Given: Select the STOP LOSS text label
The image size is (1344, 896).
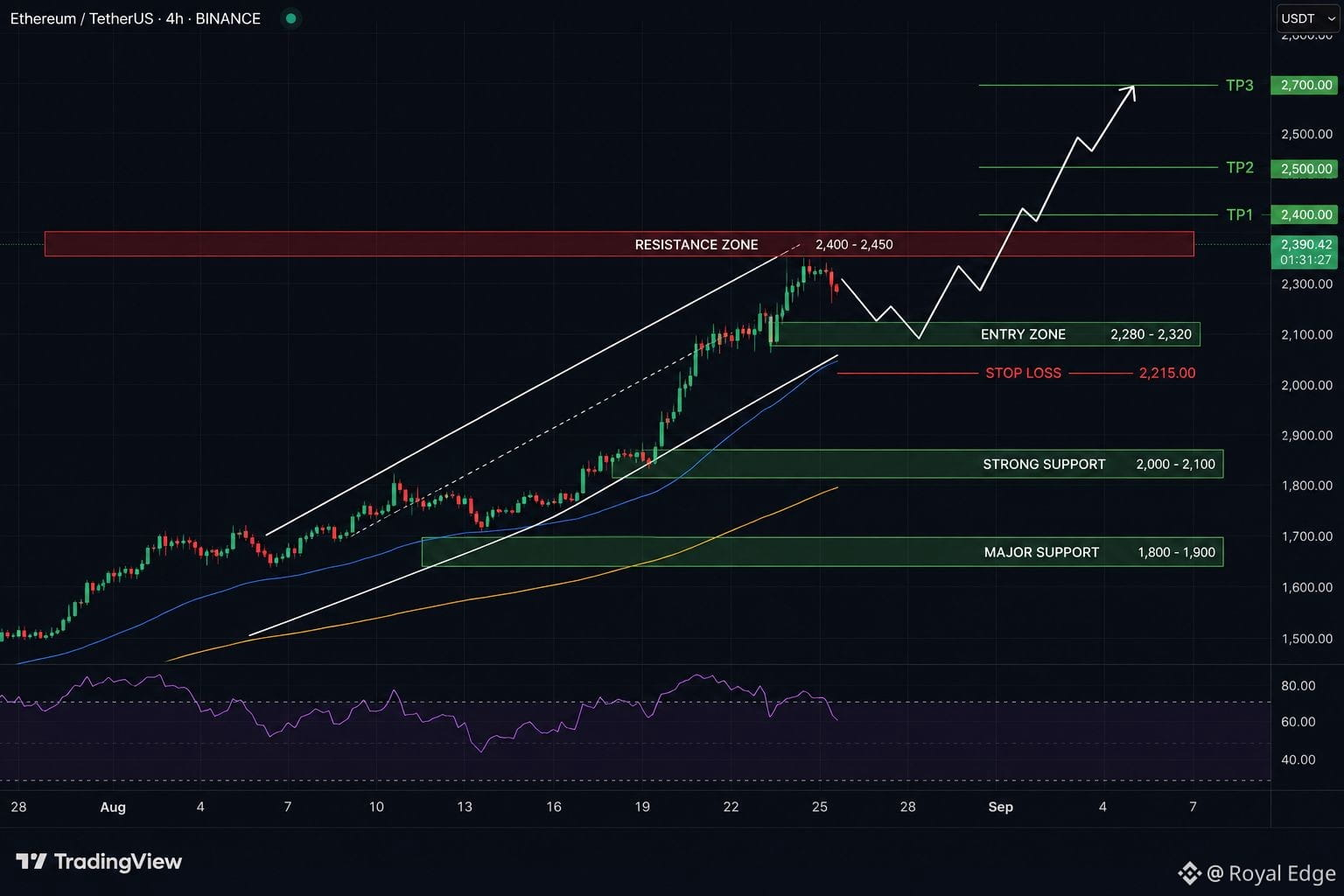Looking at the screenshot, I should click(1023, 373).
